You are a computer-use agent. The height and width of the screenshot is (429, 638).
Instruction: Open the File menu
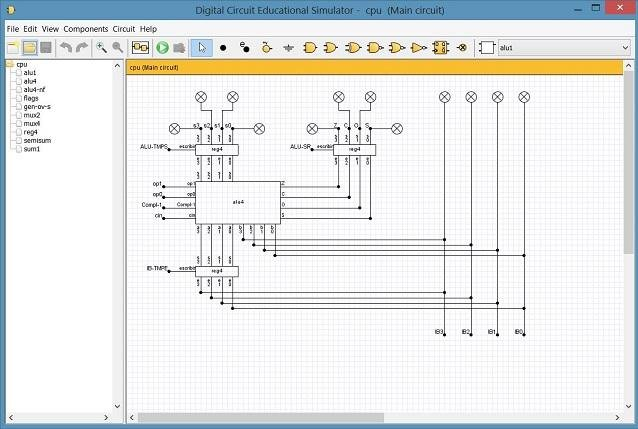click(13, 29)
